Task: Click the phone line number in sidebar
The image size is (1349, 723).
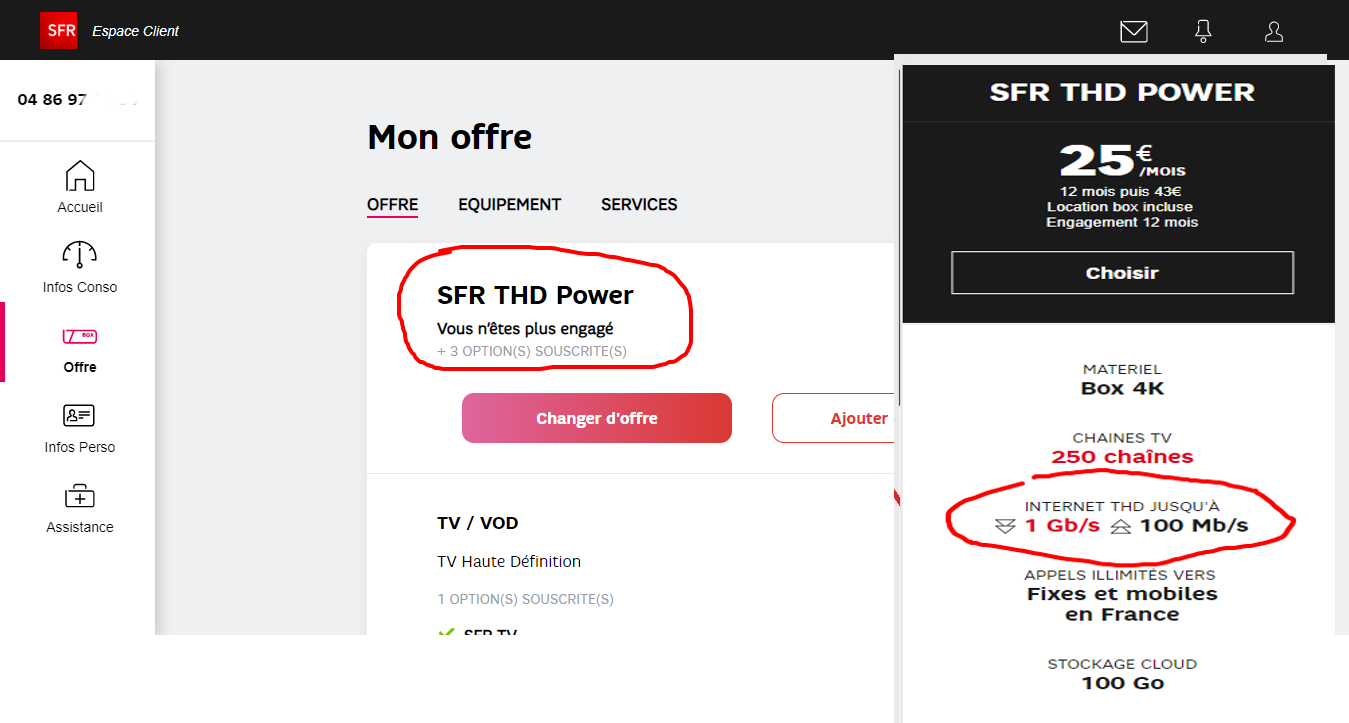Action: [76, 99]
